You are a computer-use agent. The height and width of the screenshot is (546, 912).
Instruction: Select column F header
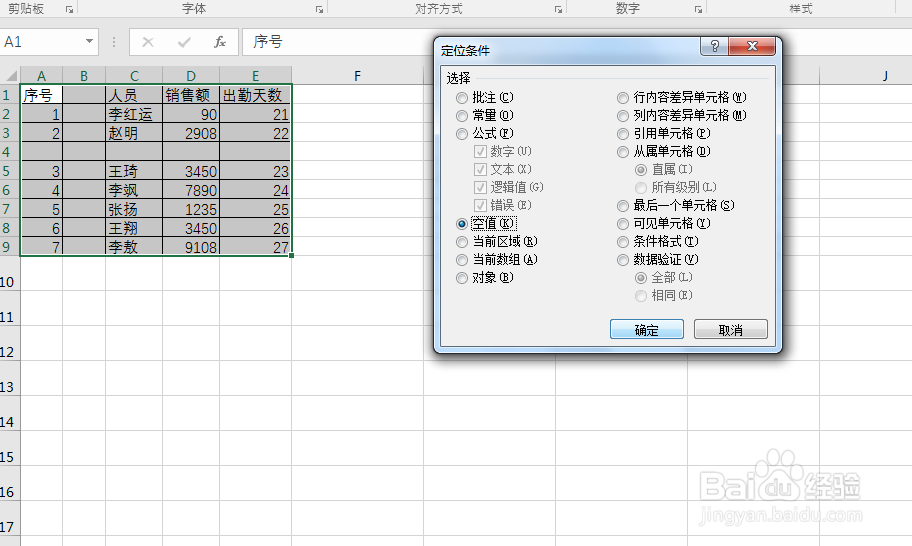point(357,76)
